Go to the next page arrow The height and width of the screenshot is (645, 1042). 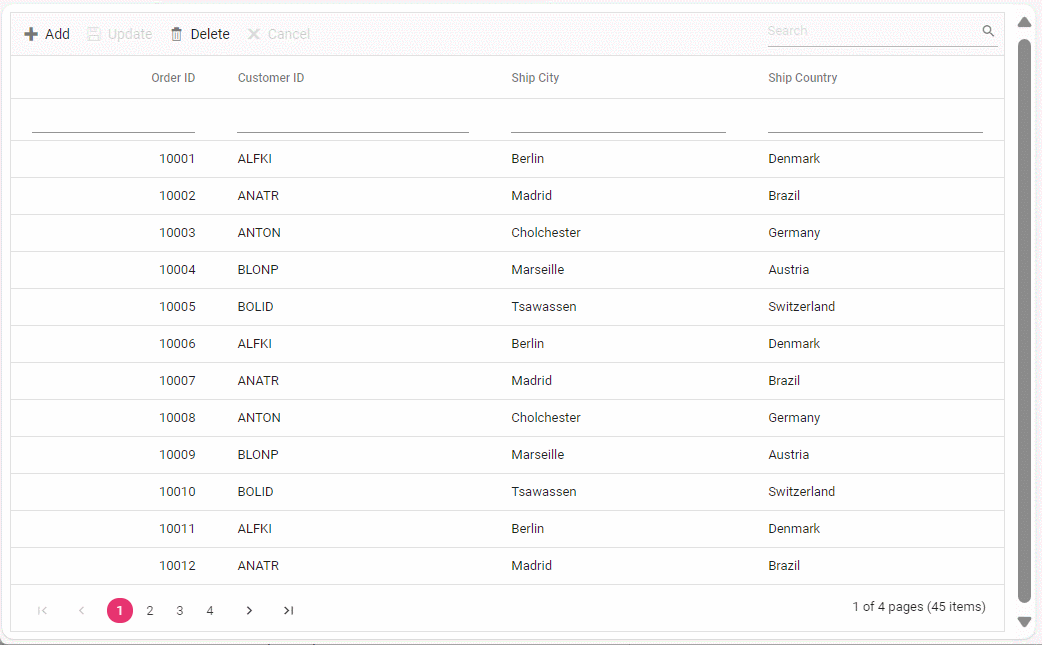coord(249,610)
